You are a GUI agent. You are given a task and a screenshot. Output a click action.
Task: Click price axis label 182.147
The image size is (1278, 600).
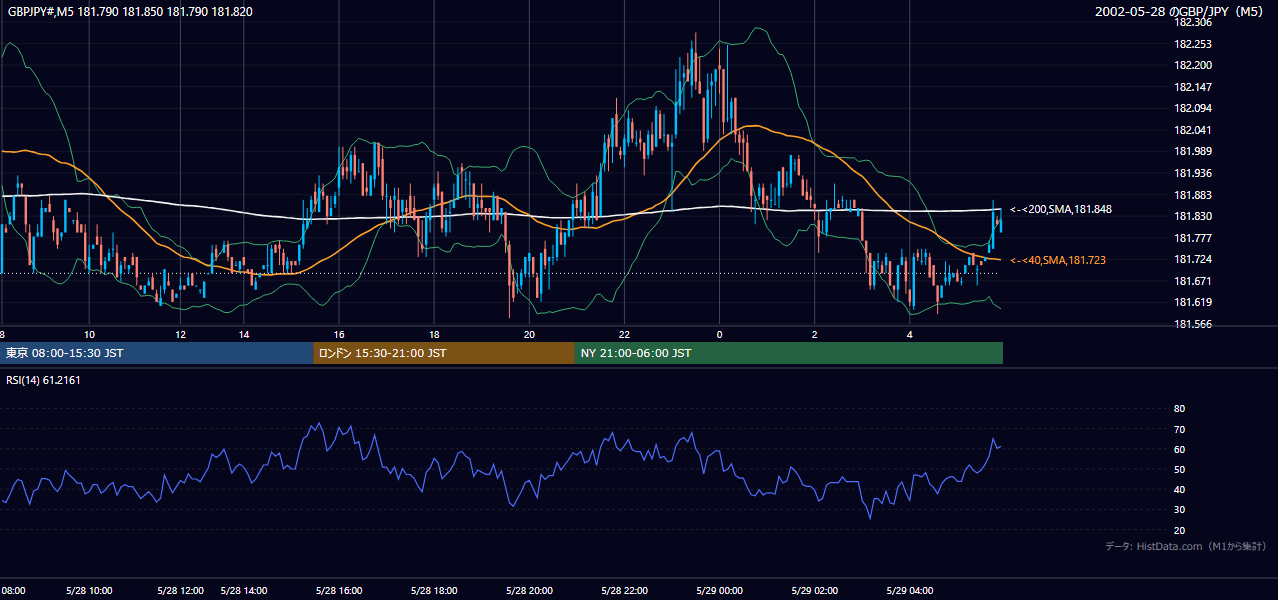(1192, 87)
